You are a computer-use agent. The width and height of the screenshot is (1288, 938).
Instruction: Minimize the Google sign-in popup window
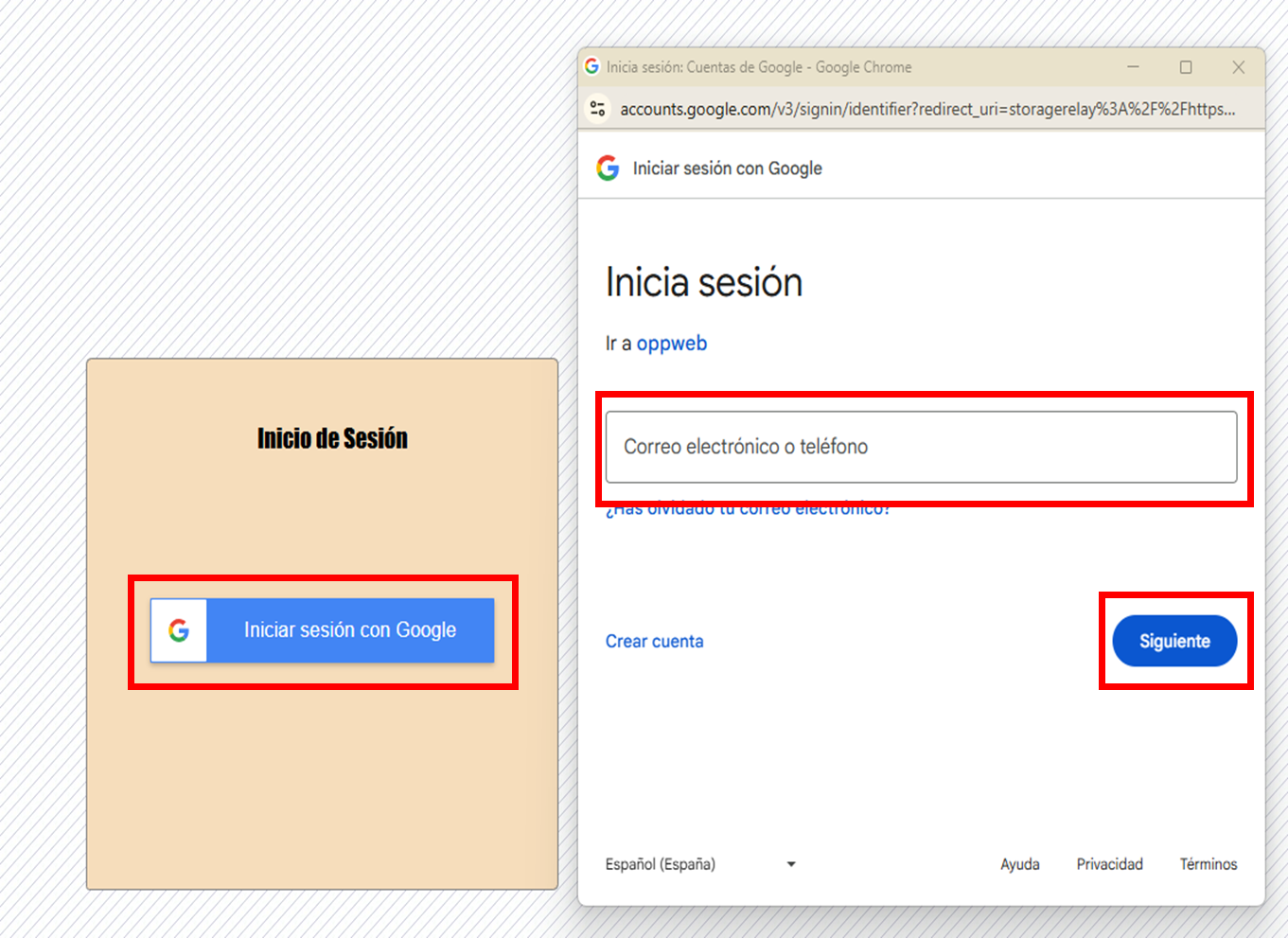pyautogui.click(x=1133, y=67)
